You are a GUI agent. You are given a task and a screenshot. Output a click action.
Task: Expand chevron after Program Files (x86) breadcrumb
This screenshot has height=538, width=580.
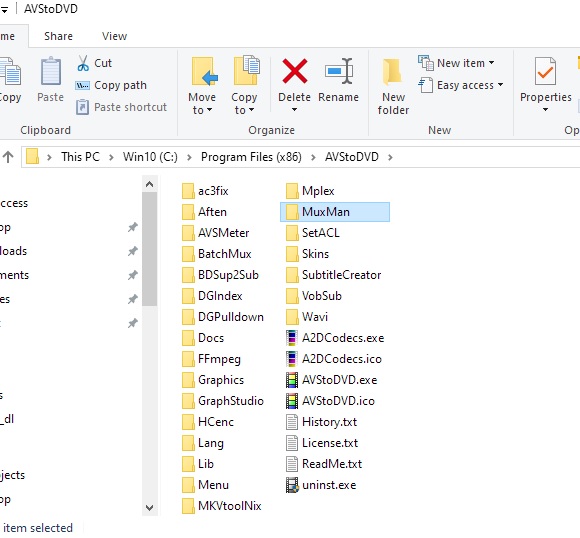click(313, 158)
